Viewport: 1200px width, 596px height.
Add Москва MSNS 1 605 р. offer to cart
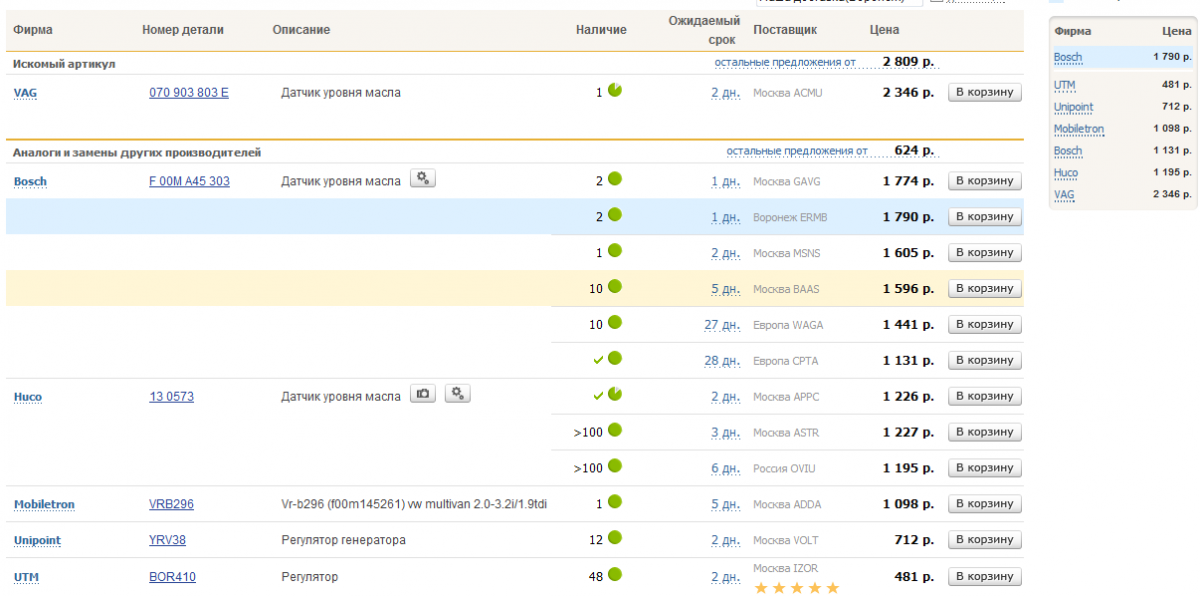click(x=985, y=253)
